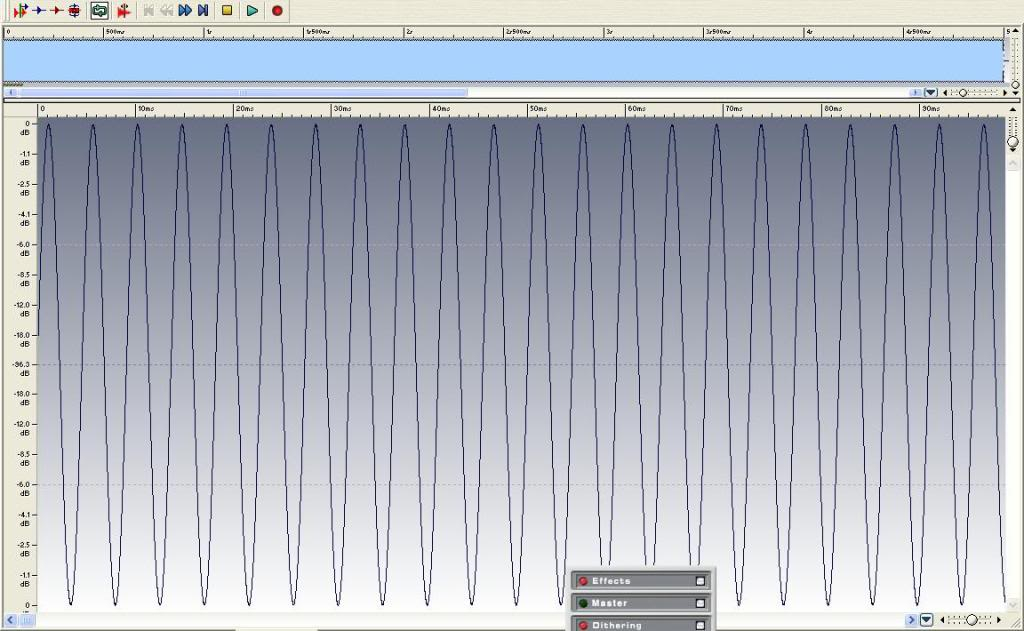The height and width of the screenshot is (631, 1024).
Task: Click the red marker icon right of Loop
Action: 123,10
